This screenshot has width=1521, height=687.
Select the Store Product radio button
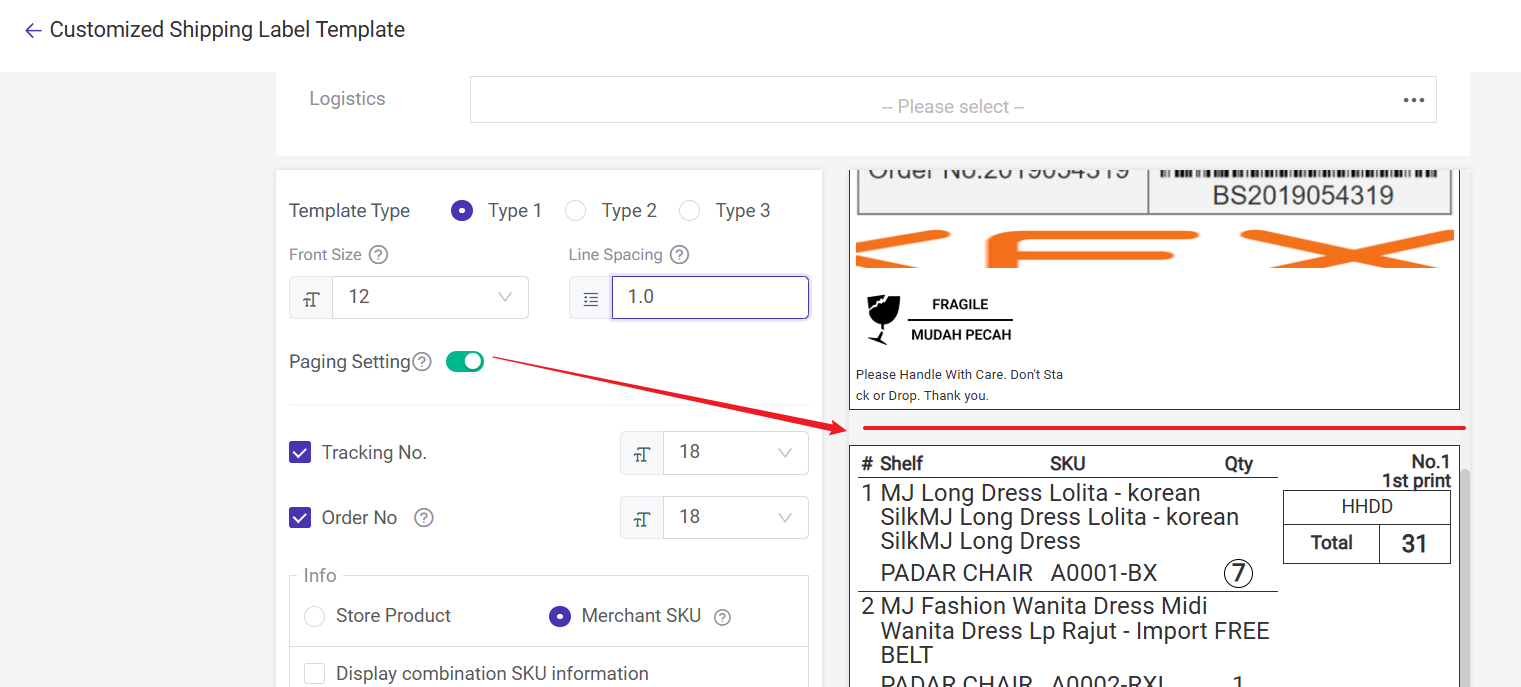coord(315,616)
